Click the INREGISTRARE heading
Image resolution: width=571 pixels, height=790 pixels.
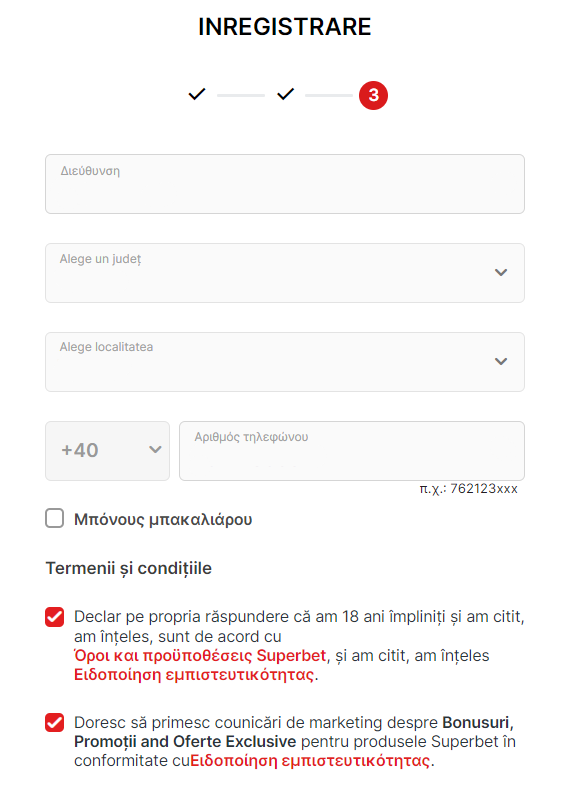click(x=285, y=27)
